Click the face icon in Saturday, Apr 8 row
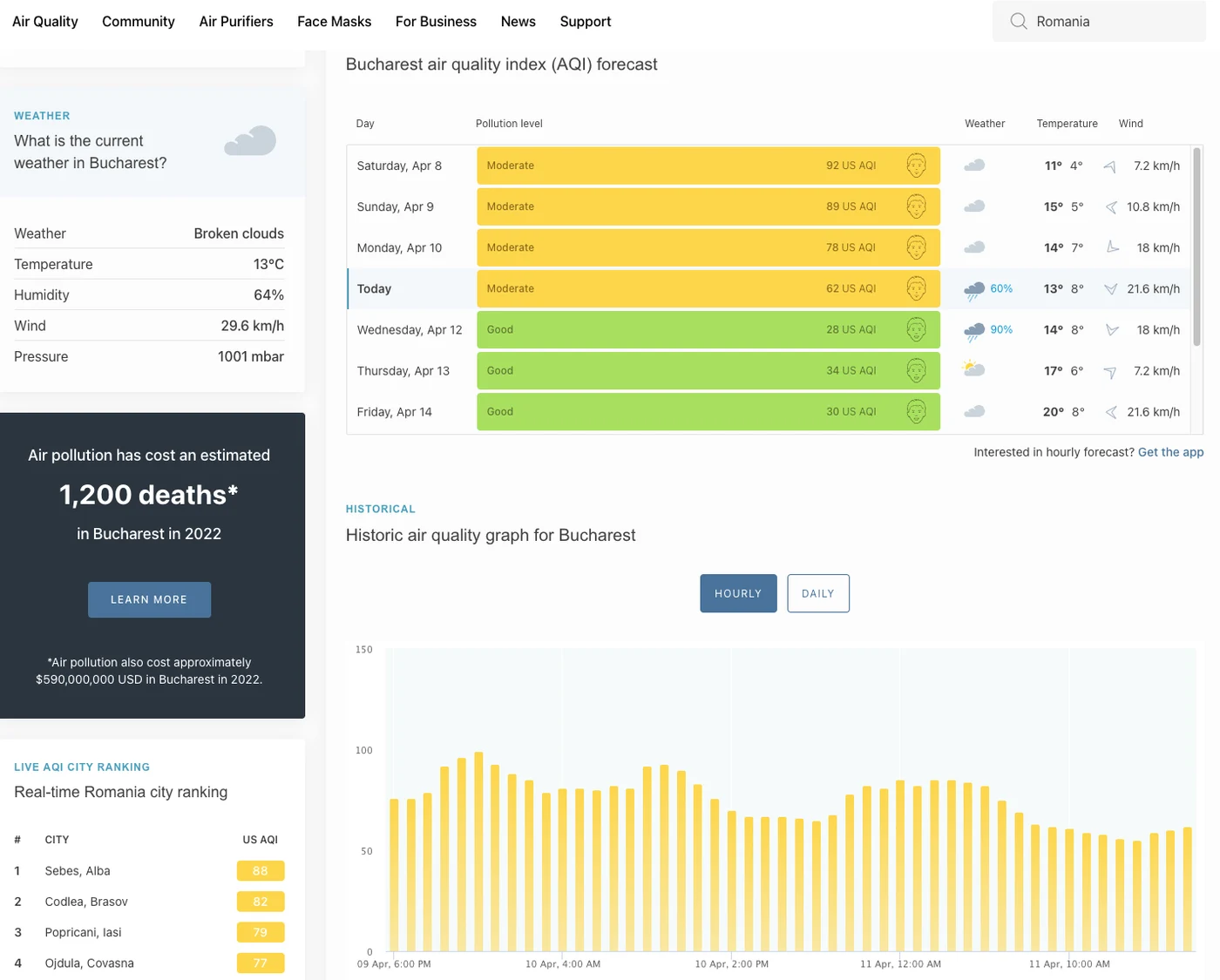1220x980 pixels. (916, 166)
